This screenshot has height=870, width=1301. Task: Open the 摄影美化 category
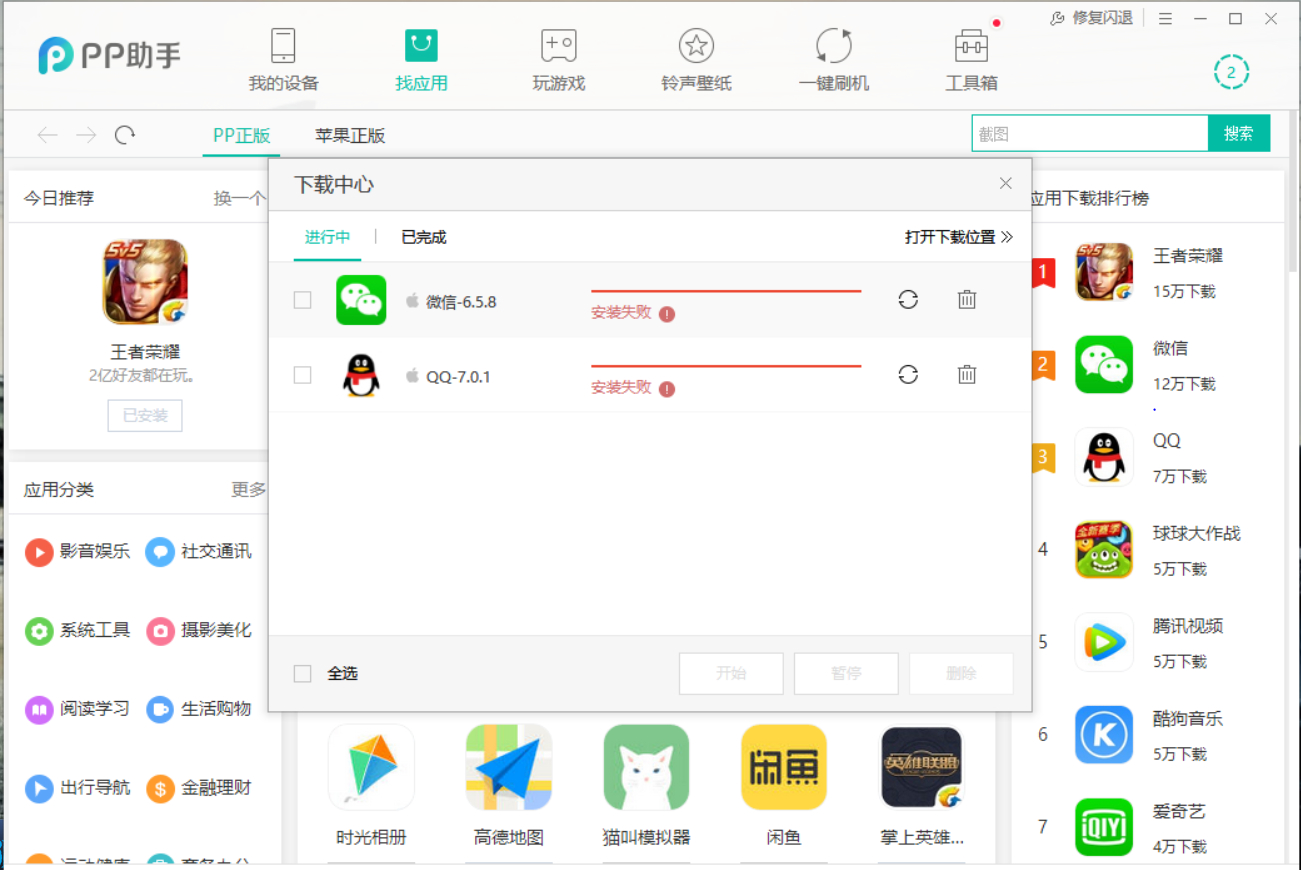pyautogui.click(x=199, y=630)
